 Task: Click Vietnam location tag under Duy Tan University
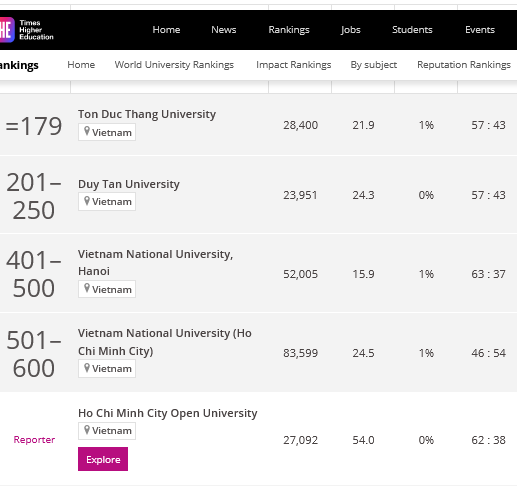tap(107, 202)
